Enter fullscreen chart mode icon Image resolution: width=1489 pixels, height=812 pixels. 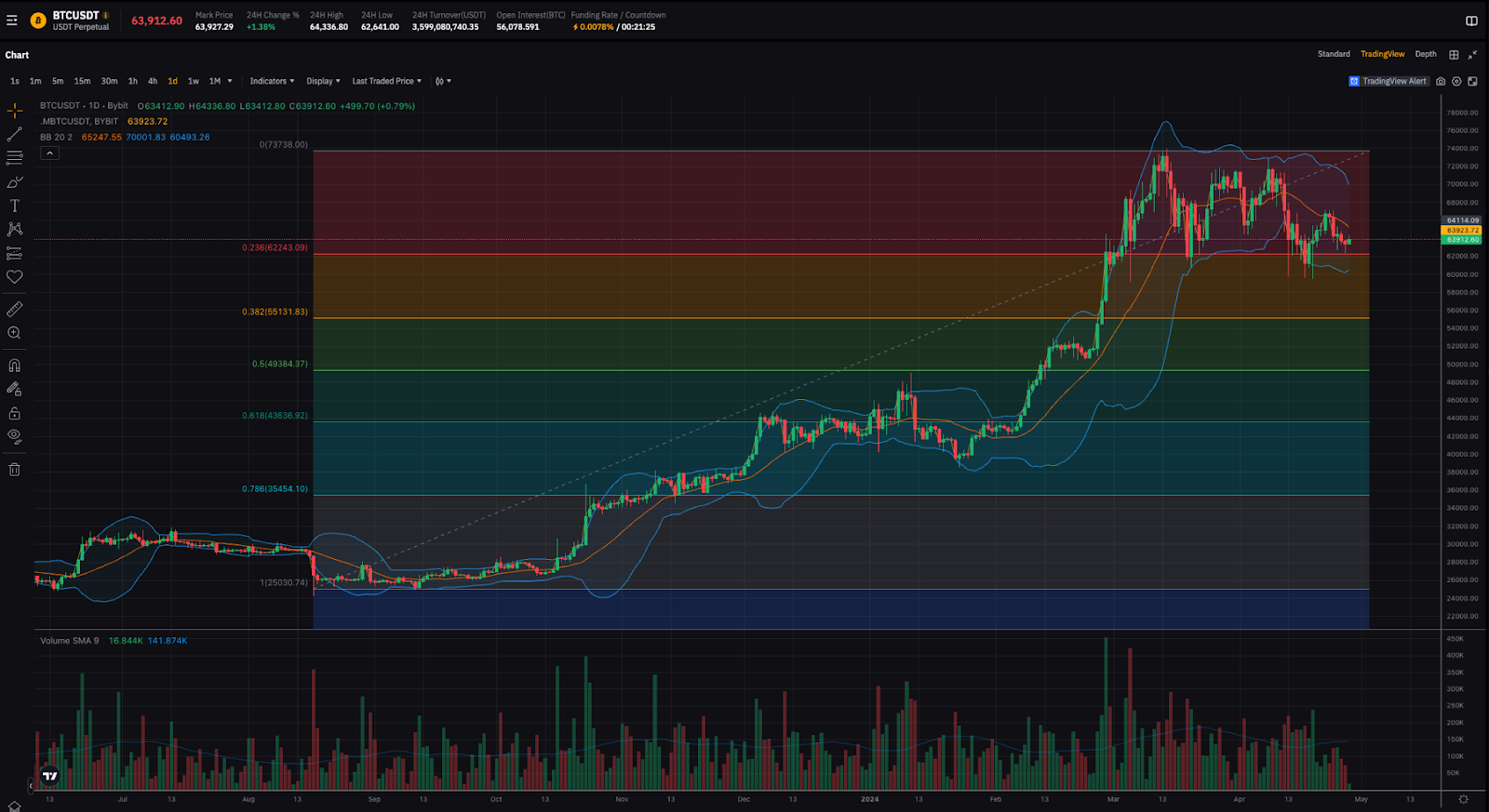(x=1472, y=81)
